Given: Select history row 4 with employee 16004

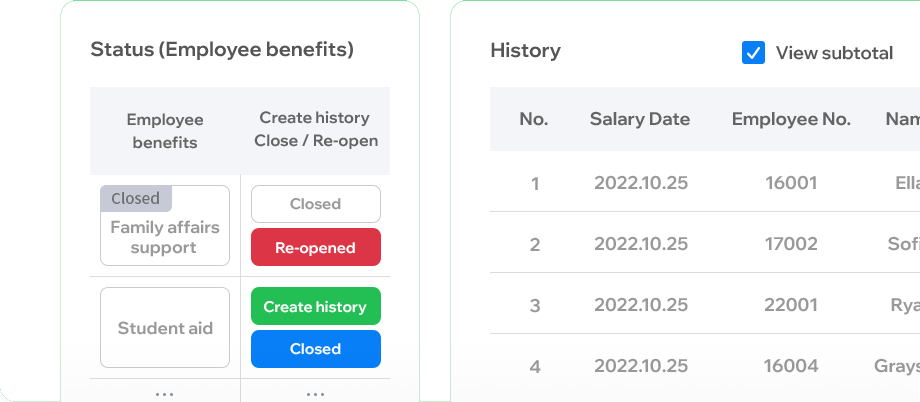Looking at the screenshot, I should (705, 366).
